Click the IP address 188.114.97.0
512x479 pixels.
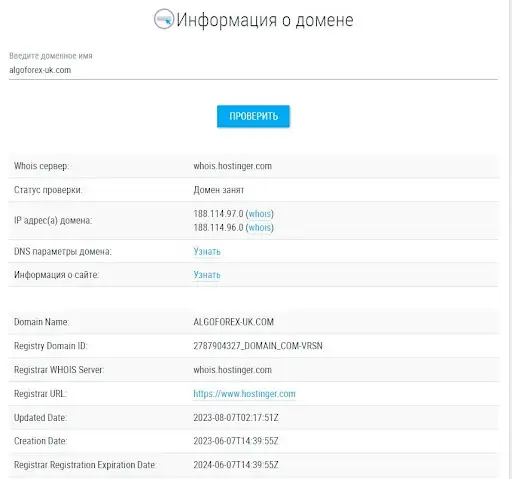click(218, 214)
